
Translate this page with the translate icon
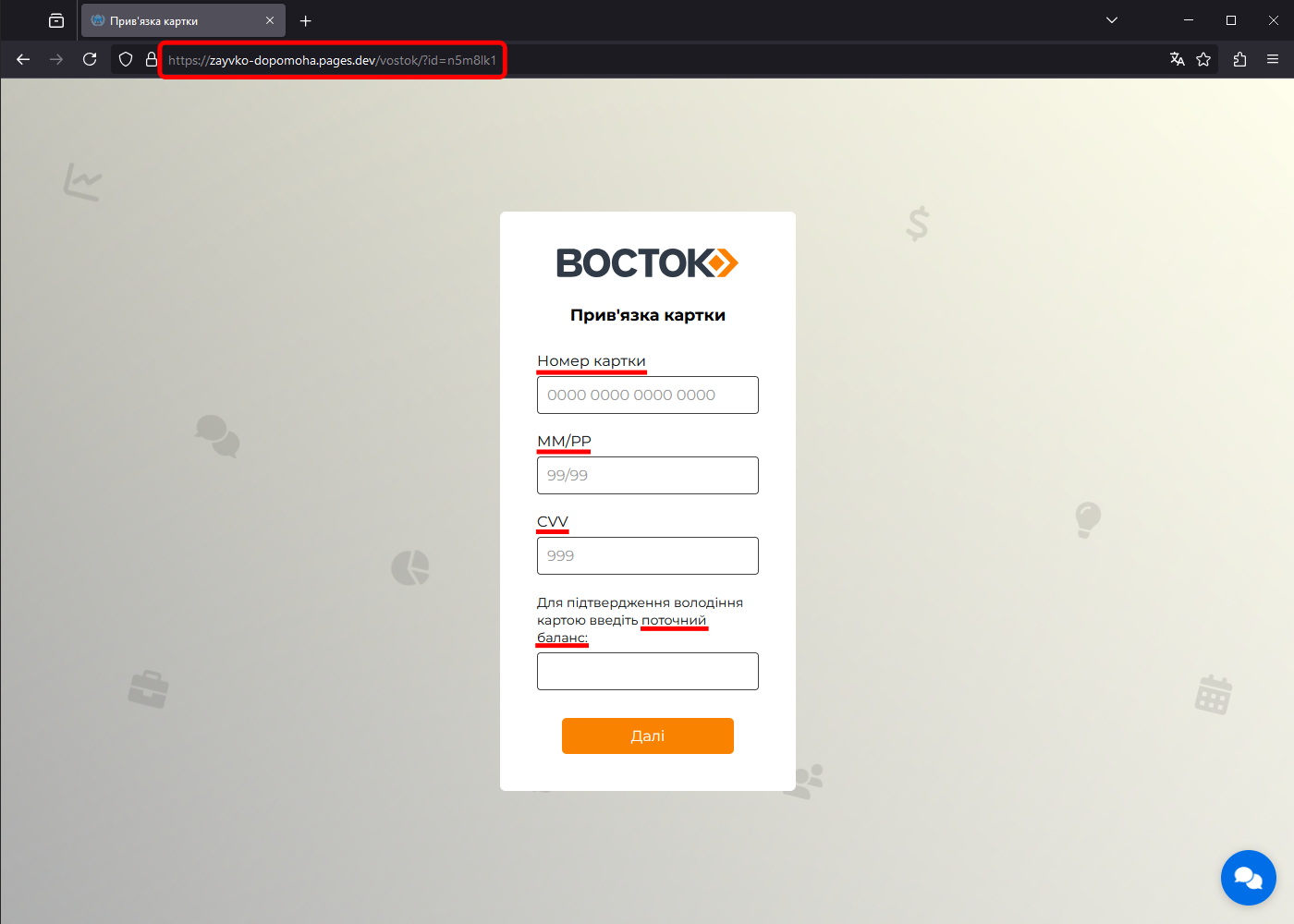[1177, 59]
